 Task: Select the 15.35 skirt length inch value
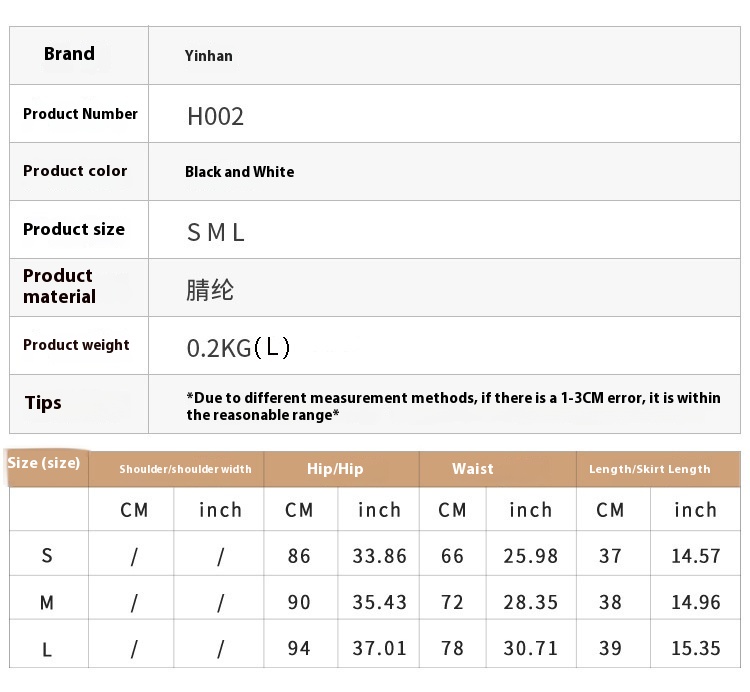click(x=695, y=648)
